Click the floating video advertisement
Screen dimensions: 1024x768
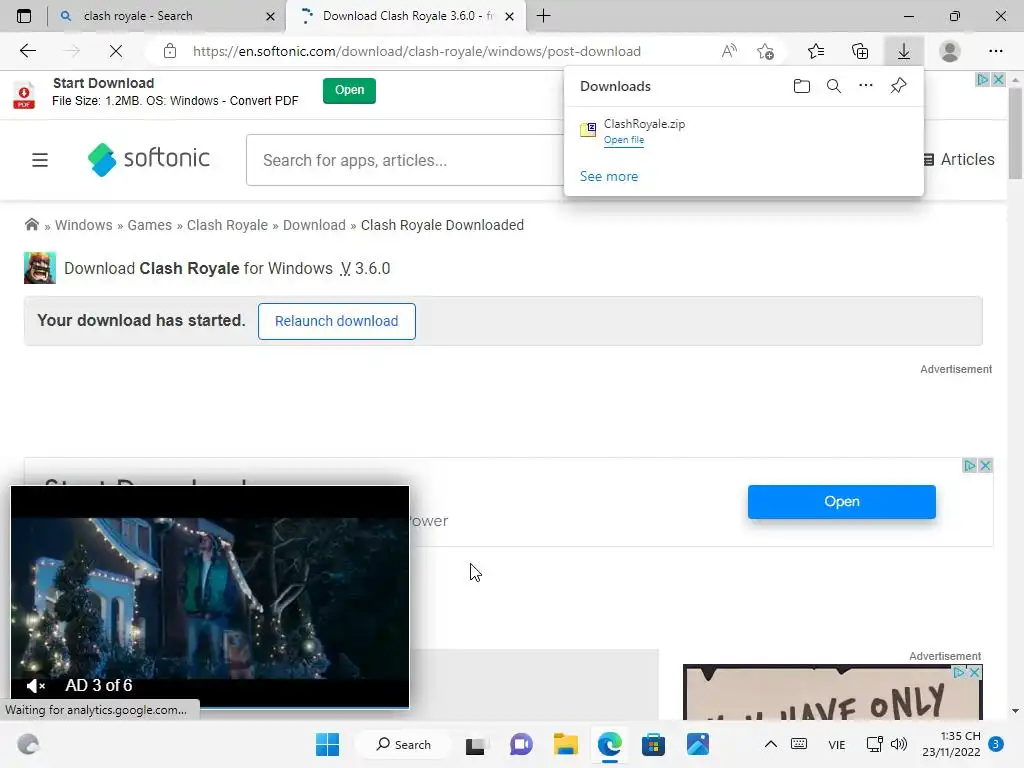point(210,597)
